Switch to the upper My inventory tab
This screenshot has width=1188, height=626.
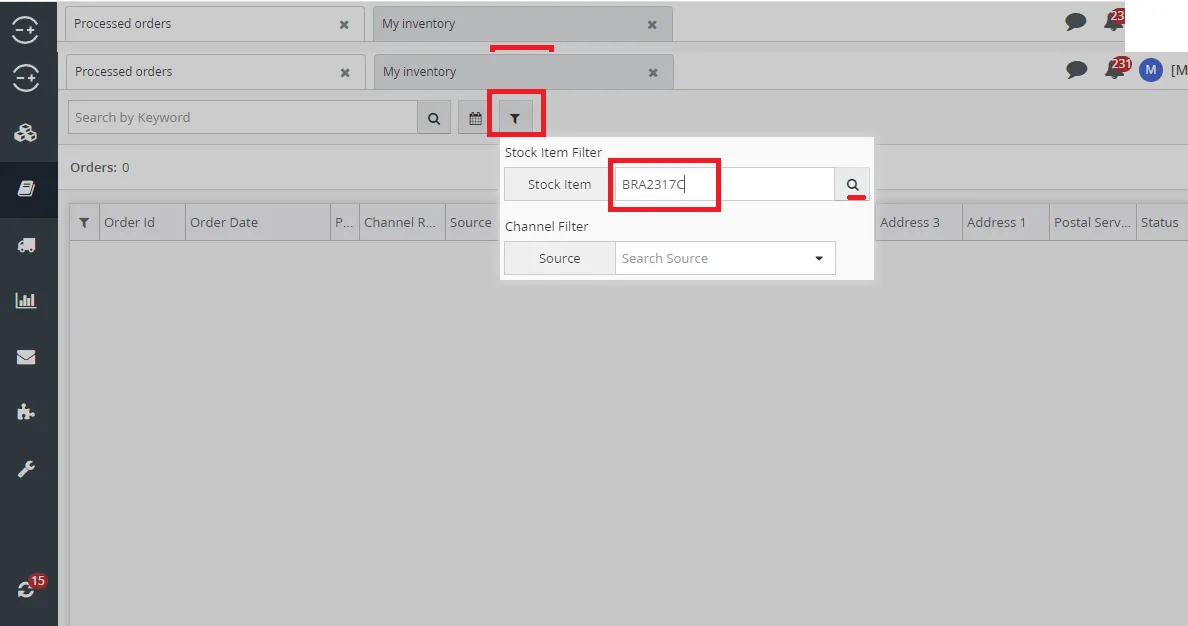pyautogui.click(x=522, y=24)
